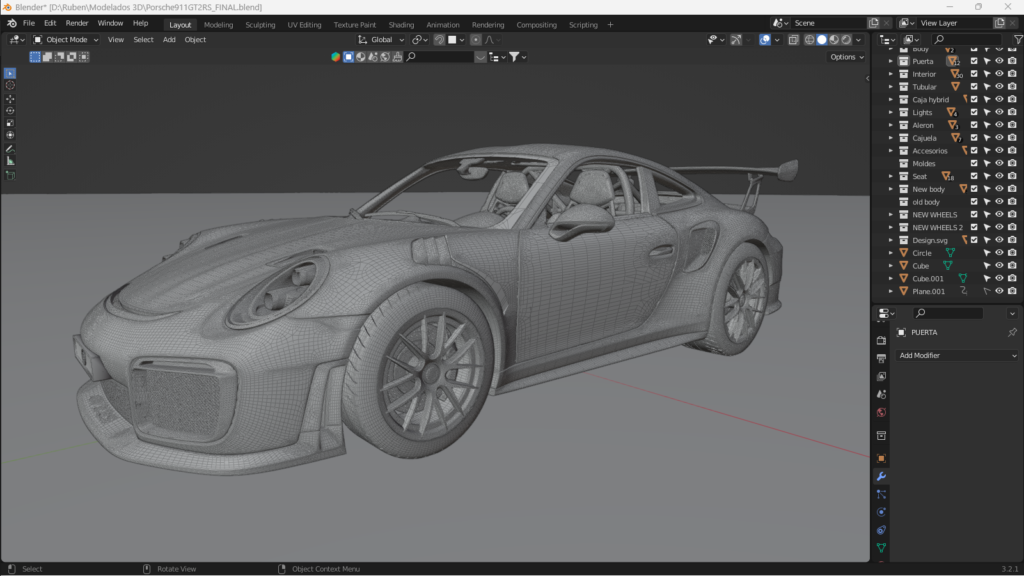Toggle snapping magnet
The height and width of the screenshot is (576, 1024).
[440, 40]
